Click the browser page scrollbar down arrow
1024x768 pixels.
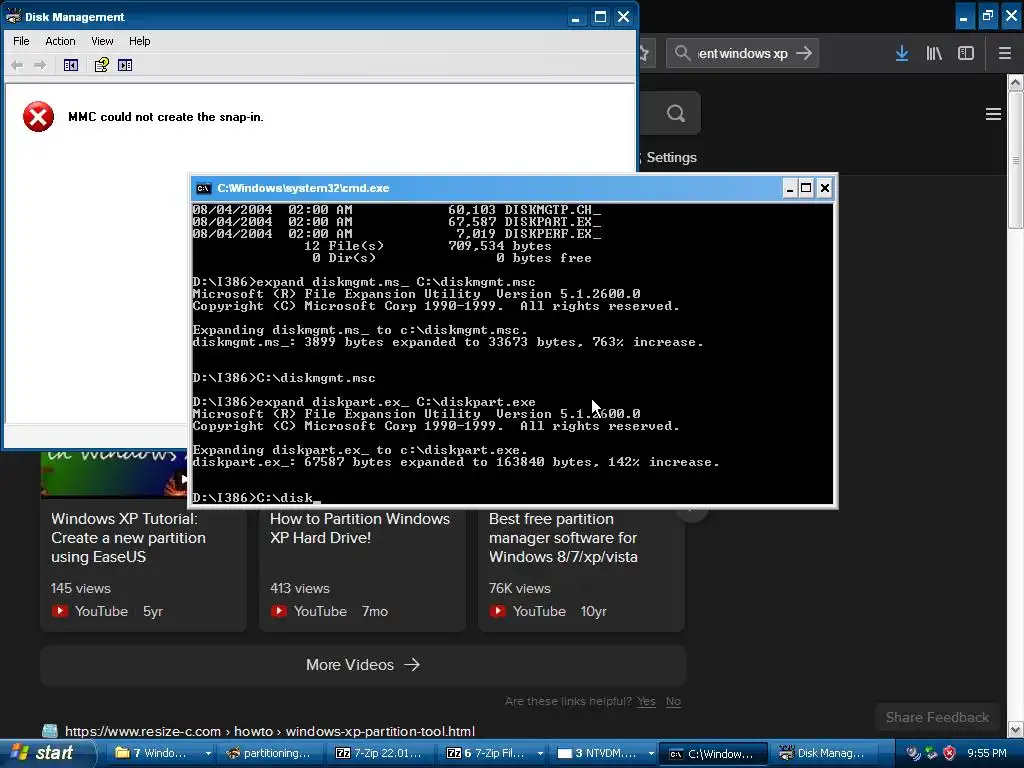click(x=1015, y=729)
